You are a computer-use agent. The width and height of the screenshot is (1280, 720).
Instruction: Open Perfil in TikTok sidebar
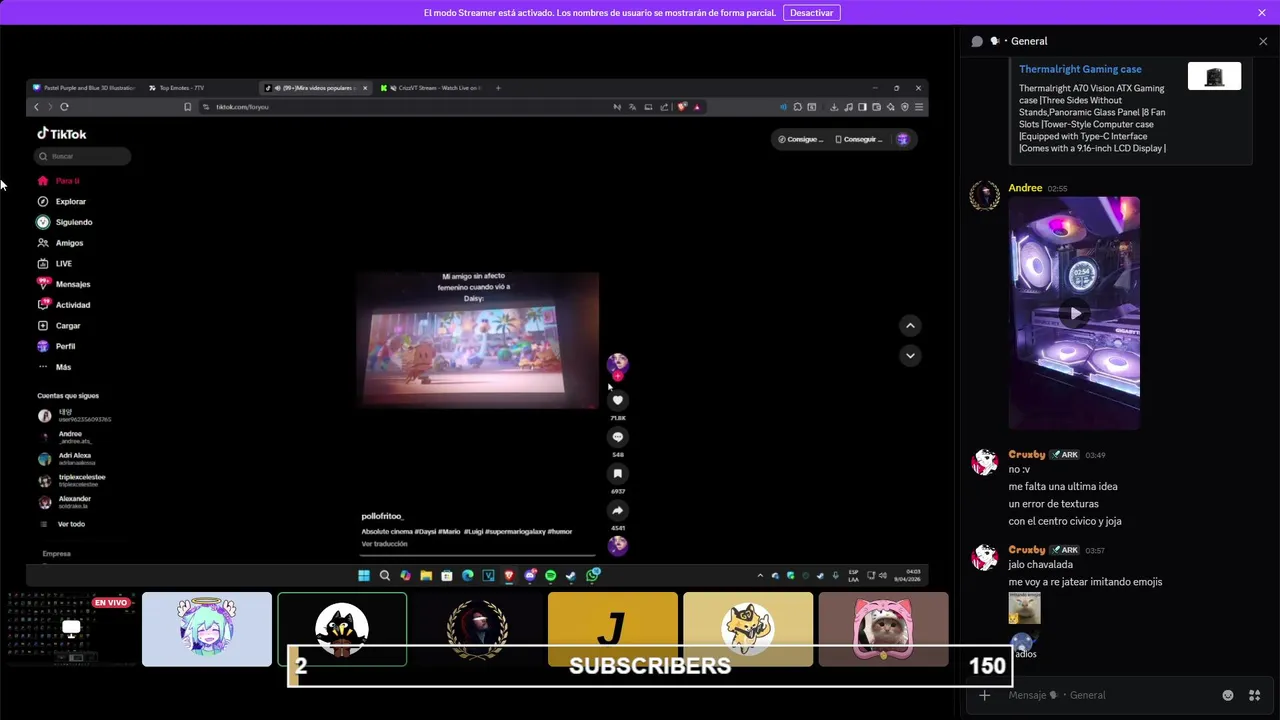click(57, 346)
